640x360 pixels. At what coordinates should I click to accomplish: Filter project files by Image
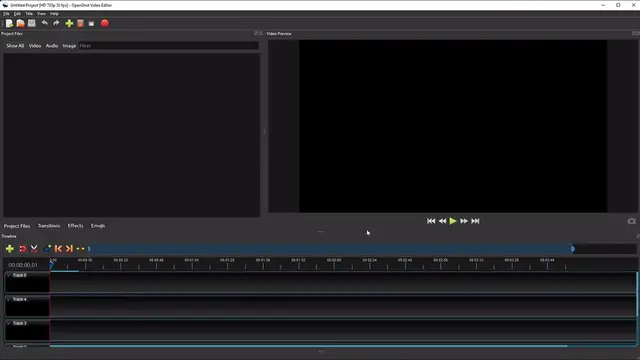pyautogui.click(x=69, y=46)
